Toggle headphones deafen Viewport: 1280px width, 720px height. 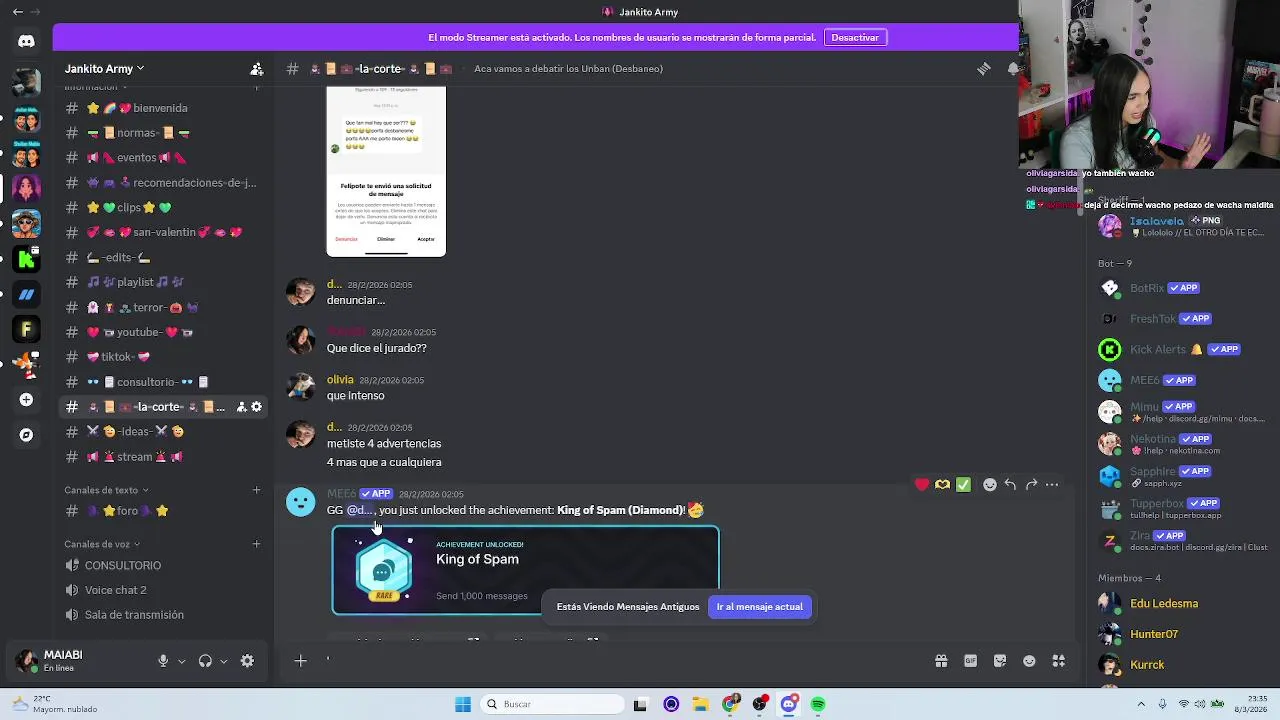205,661
